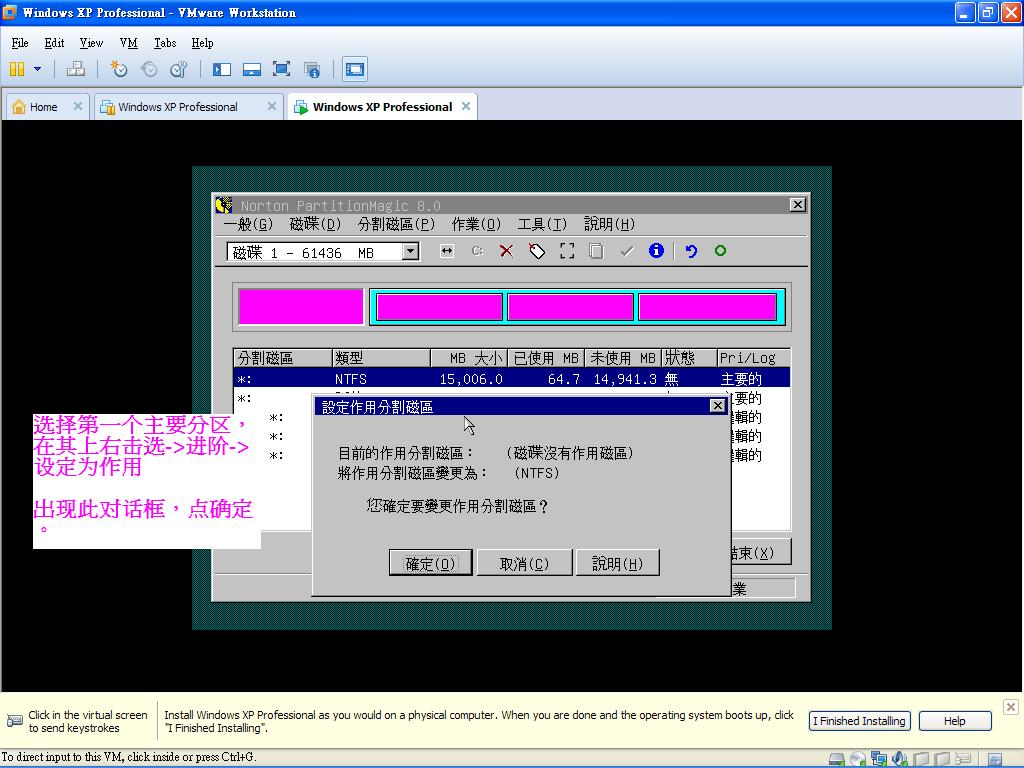Click the Norton PartitionMagic title bar logo

click(x=224, y=205)
